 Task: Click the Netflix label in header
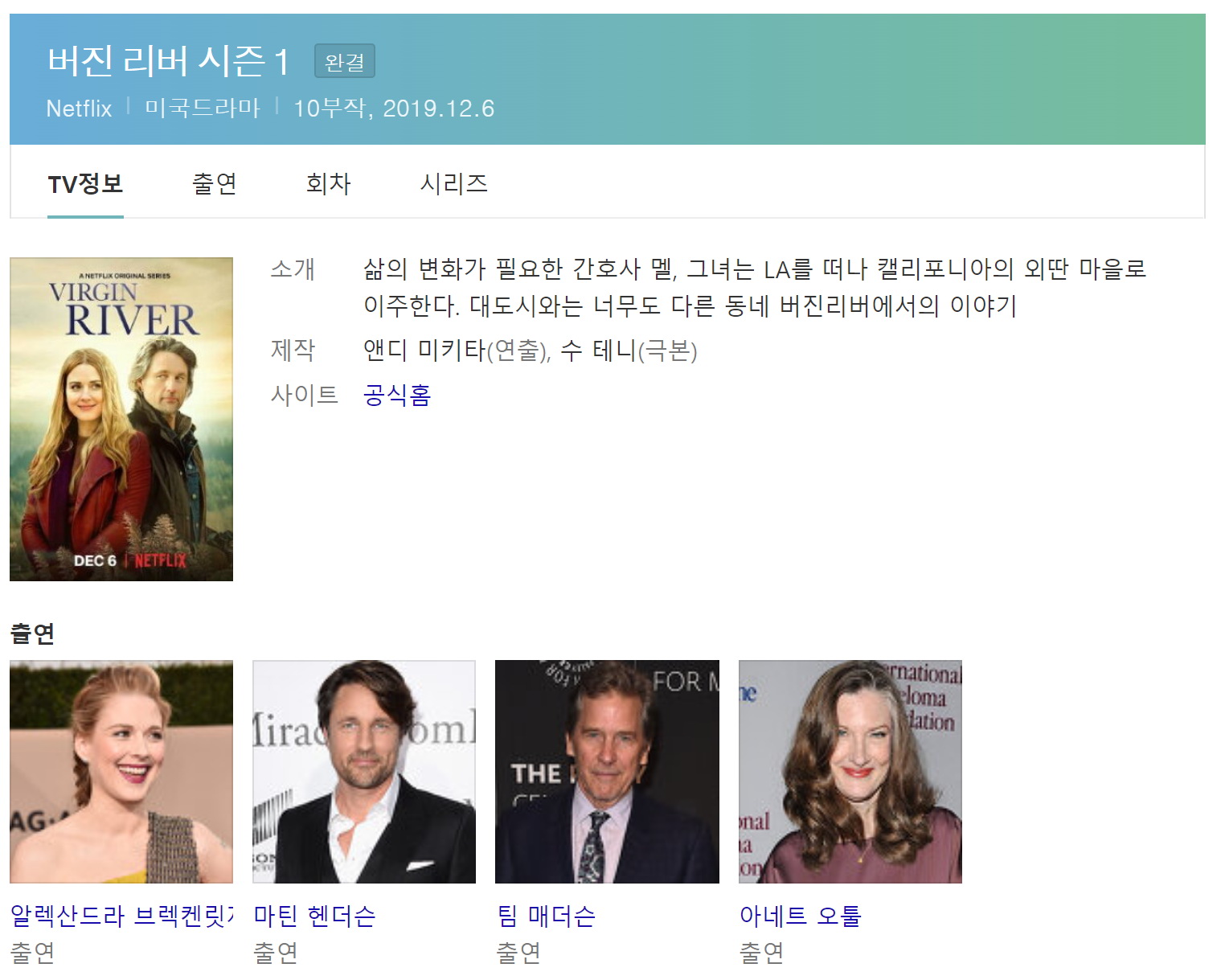click(79, 109)
